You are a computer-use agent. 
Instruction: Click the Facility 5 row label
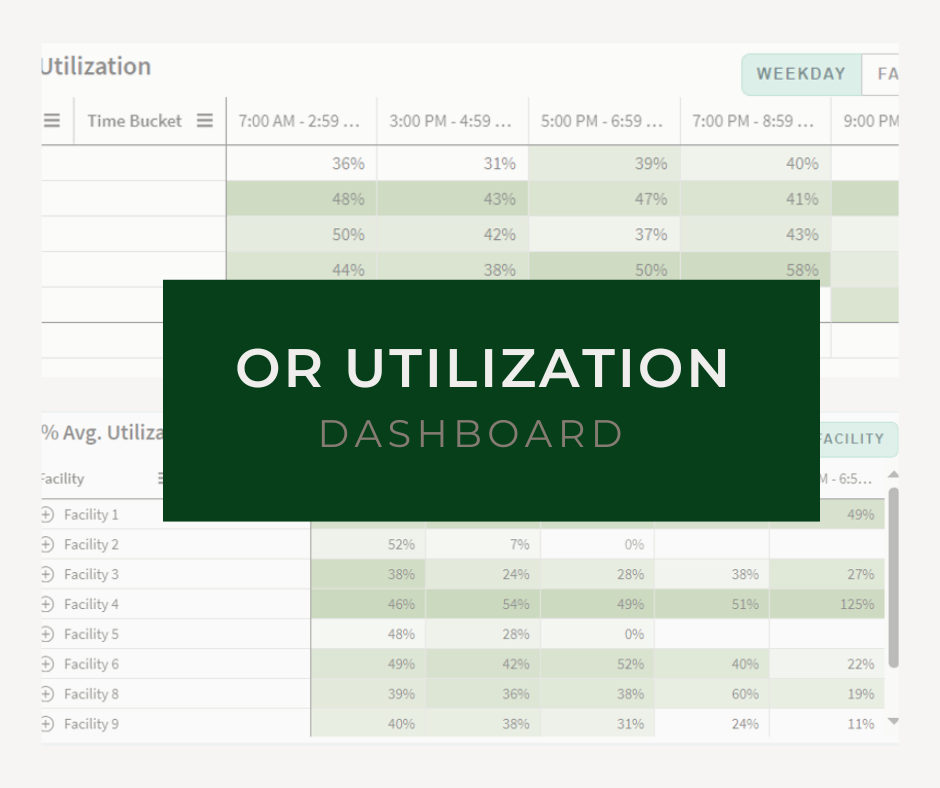coord(91,634)
